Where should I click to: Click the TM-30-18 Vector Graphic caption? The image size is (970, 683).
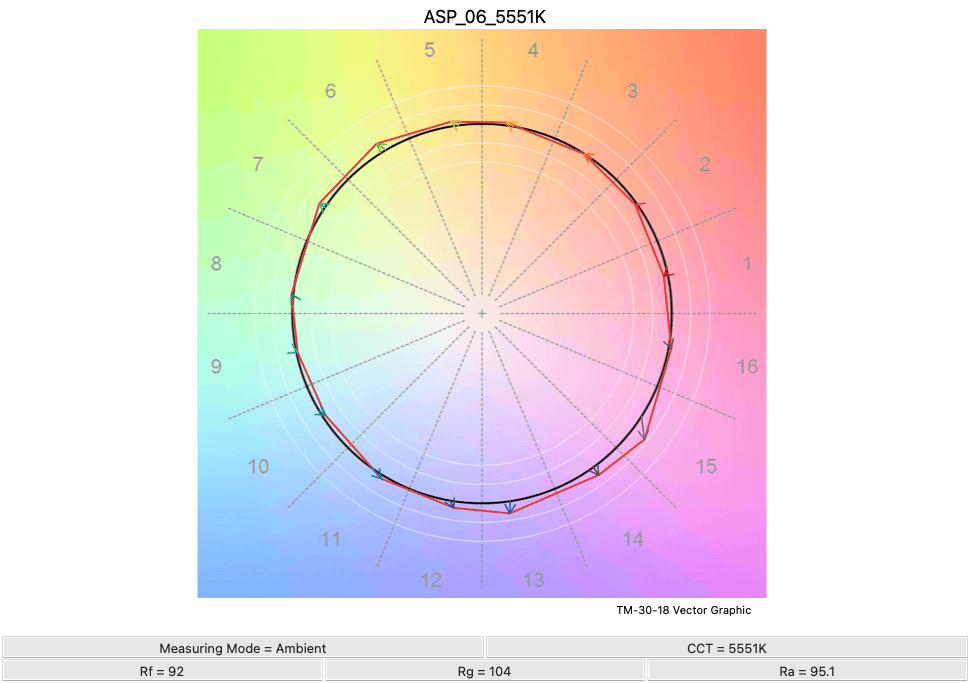pyautogui.click(x=684, y=610)
